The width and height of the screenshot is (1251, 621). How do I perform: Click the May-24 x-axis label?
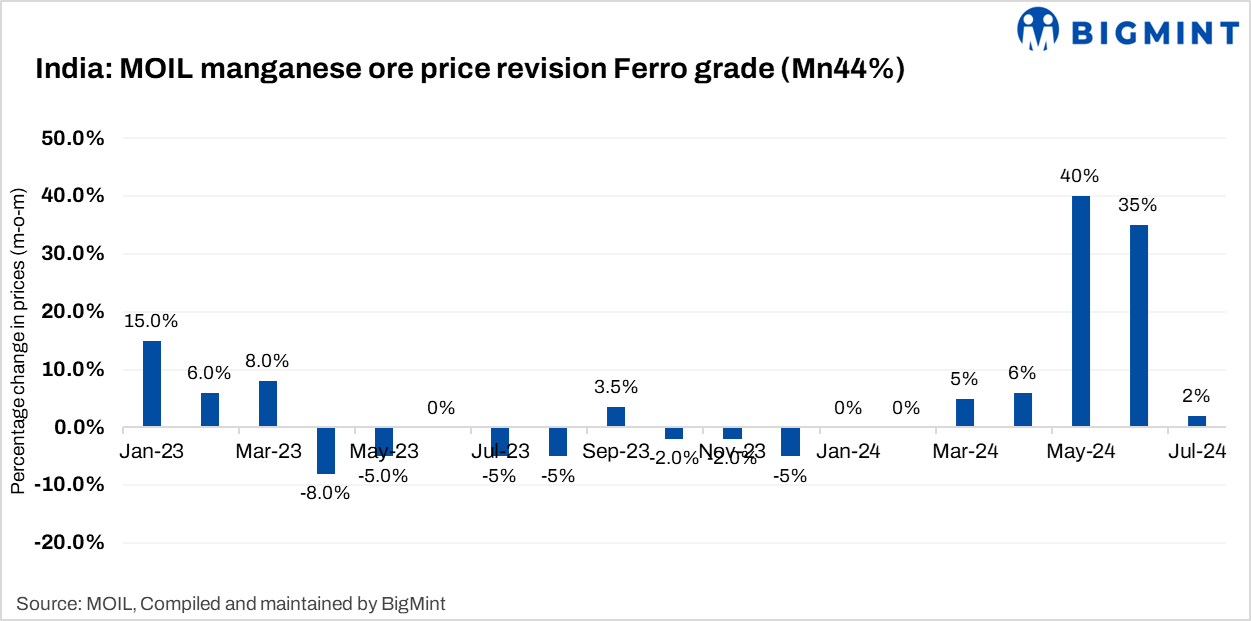tap(1081, 452)
